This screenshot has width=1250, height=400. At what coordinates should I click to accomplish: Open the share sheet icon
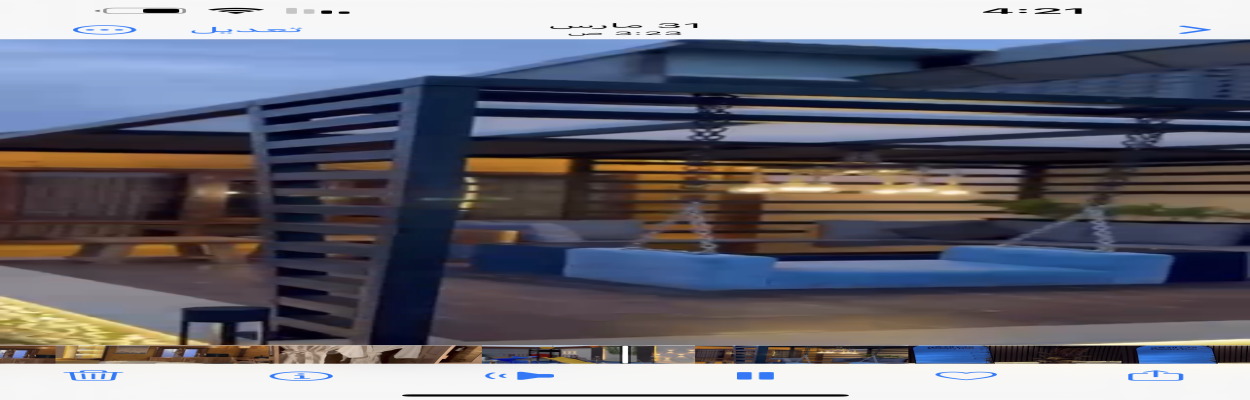point(1155,376)
